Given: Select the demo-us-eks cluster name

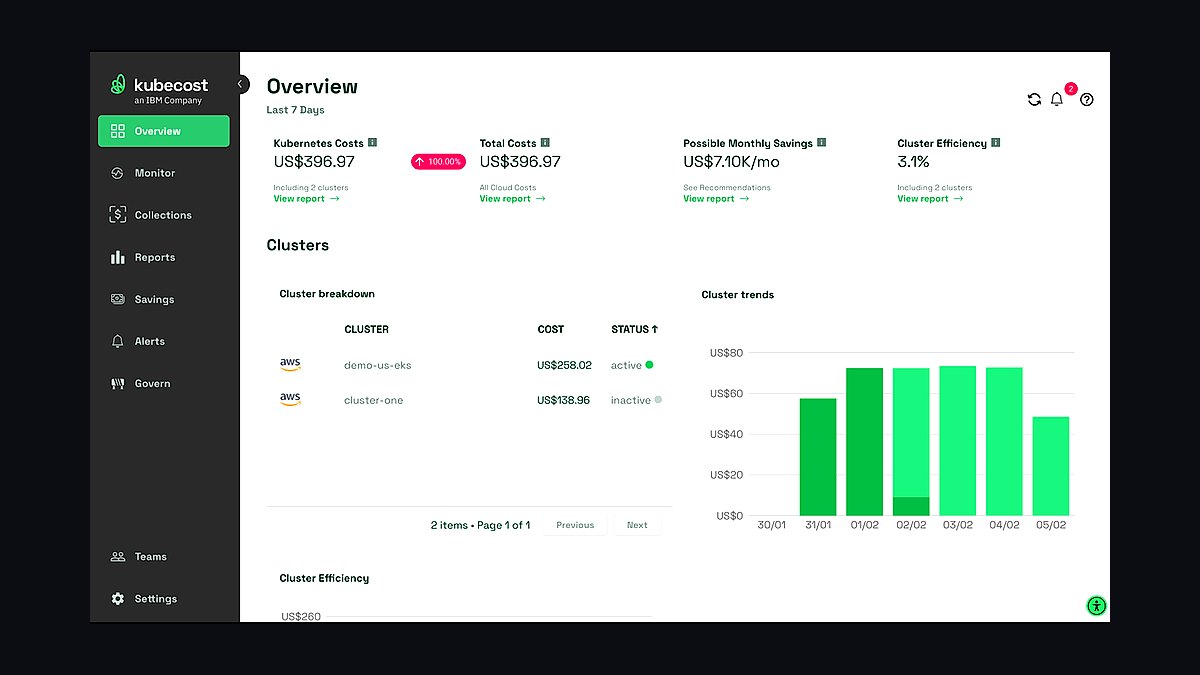Looking at the screenshot, I should pos(377,365).
